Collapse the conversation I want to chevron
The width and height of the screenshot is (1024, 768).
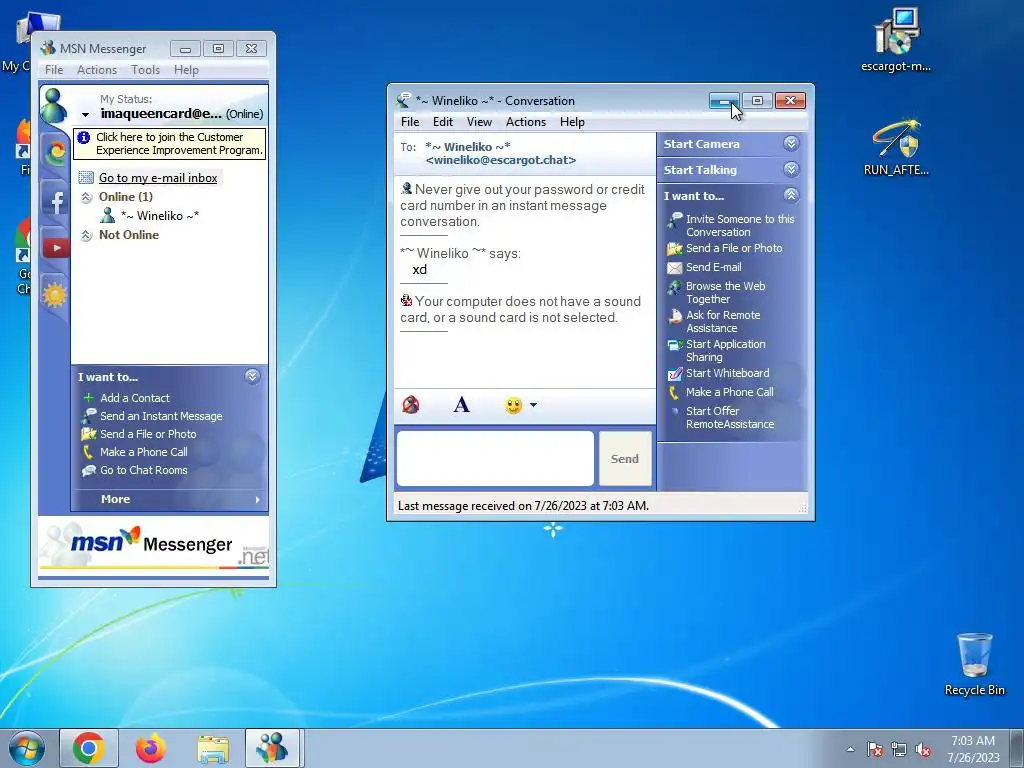[791, 195]
